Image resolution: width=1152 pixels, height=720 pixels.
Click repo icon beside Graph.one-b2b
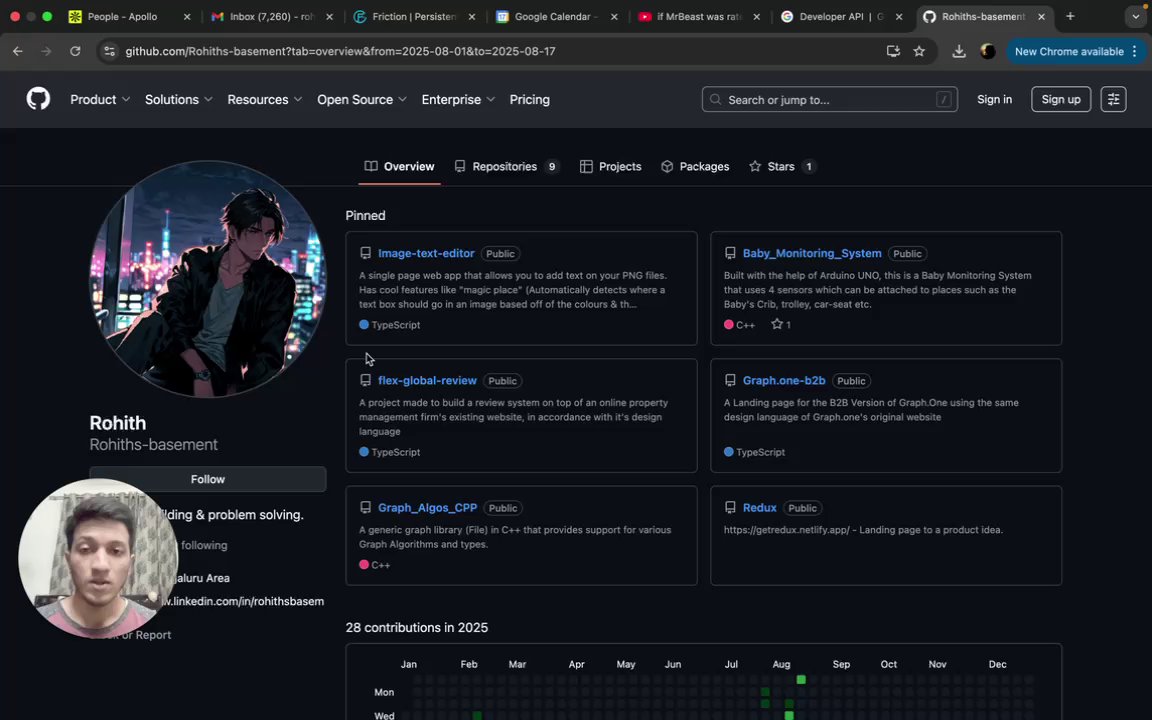click(730, 381)
